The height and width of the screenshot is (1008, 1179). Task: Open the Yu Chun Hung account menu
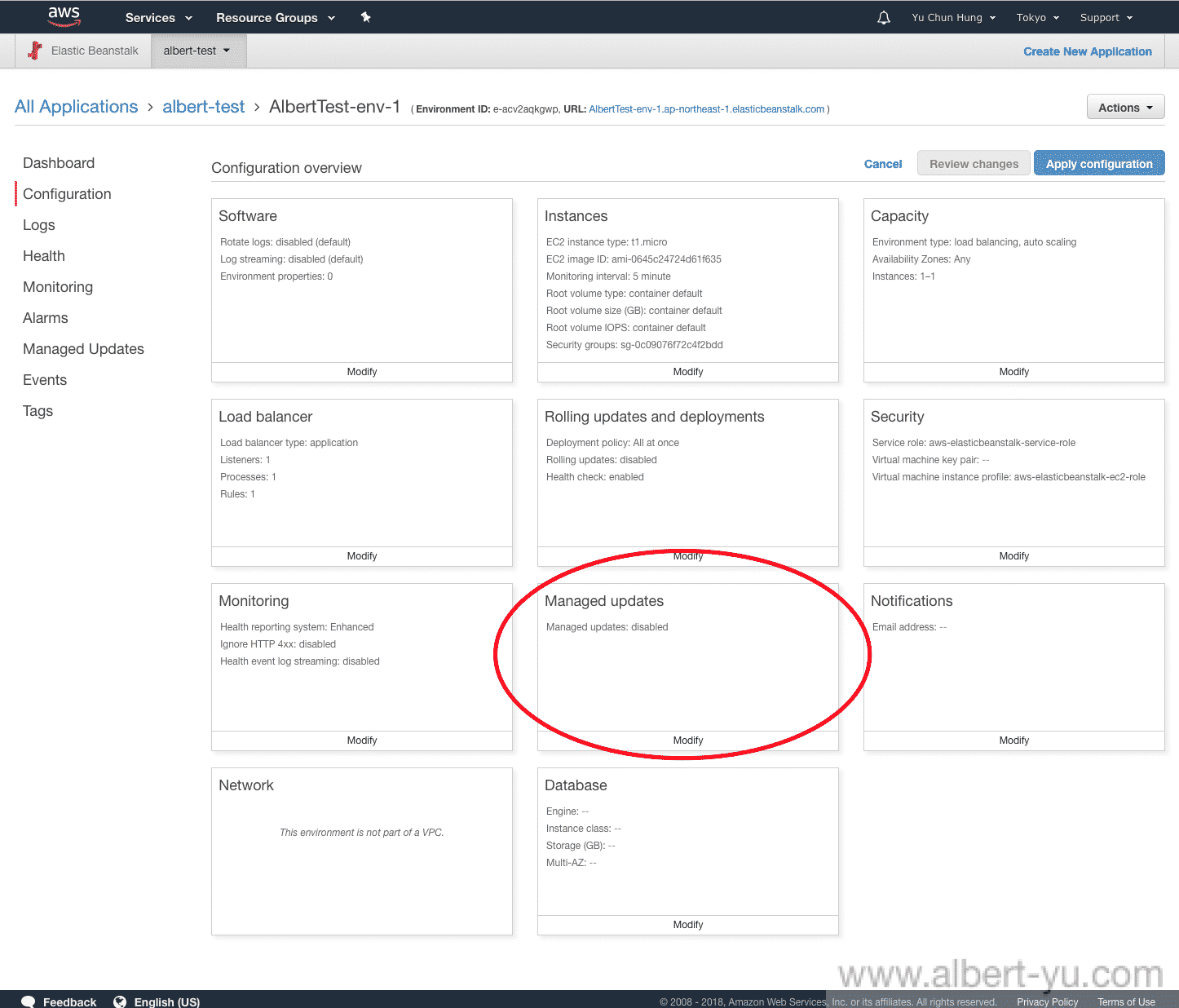coord(954,18)
